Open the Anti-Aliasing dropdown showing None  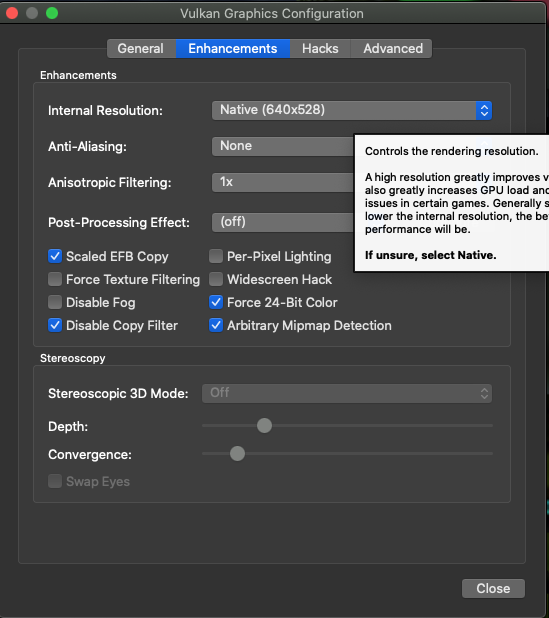point(283,146)
